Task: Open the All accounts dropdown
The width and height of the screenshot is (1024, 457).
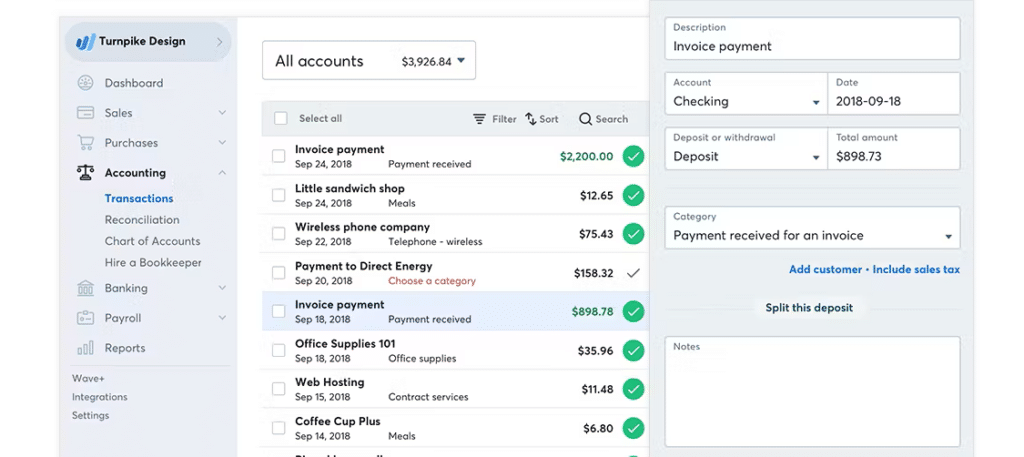Action: tap(369, 61)
